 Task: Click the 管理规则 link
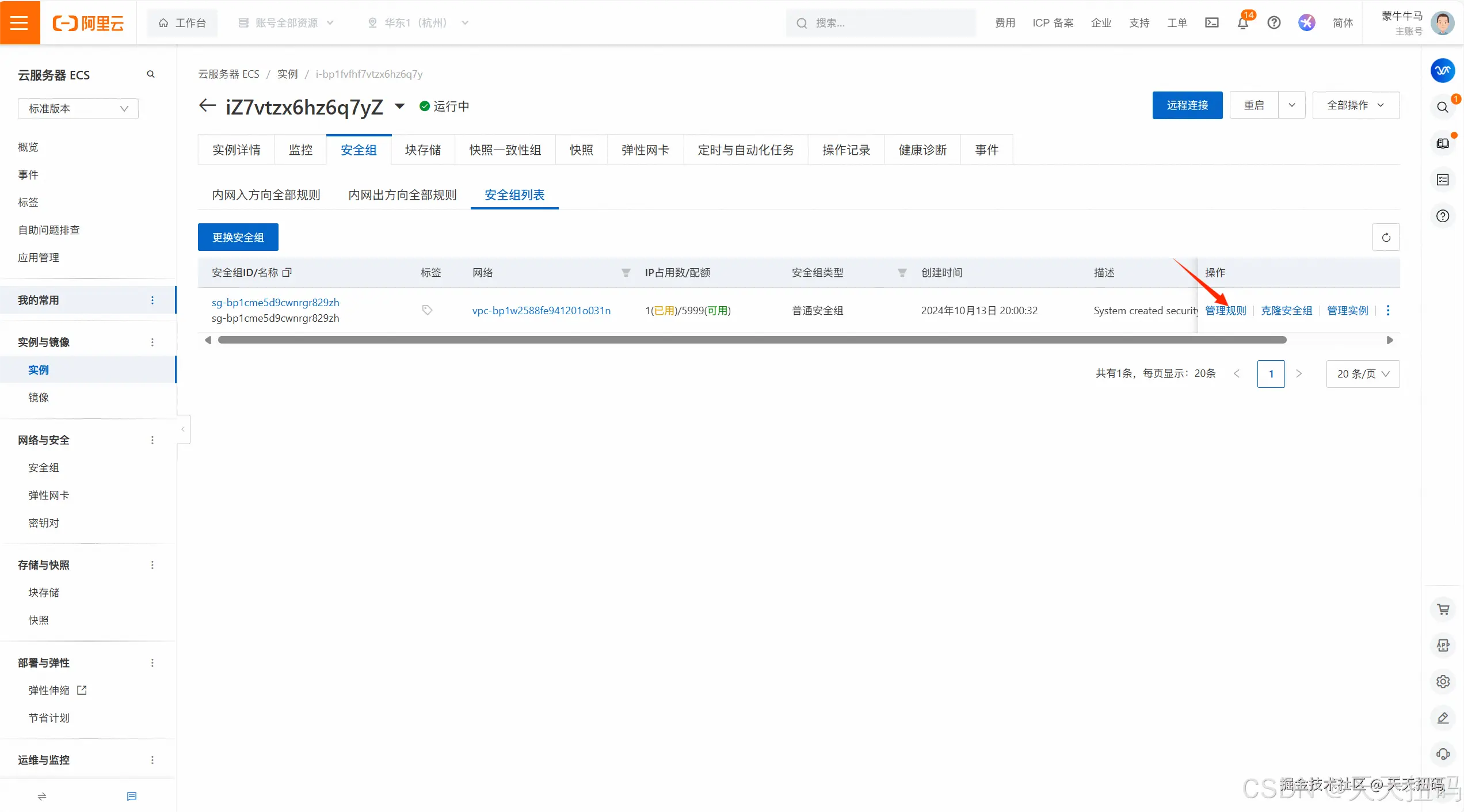click(x=1225, y=310)
